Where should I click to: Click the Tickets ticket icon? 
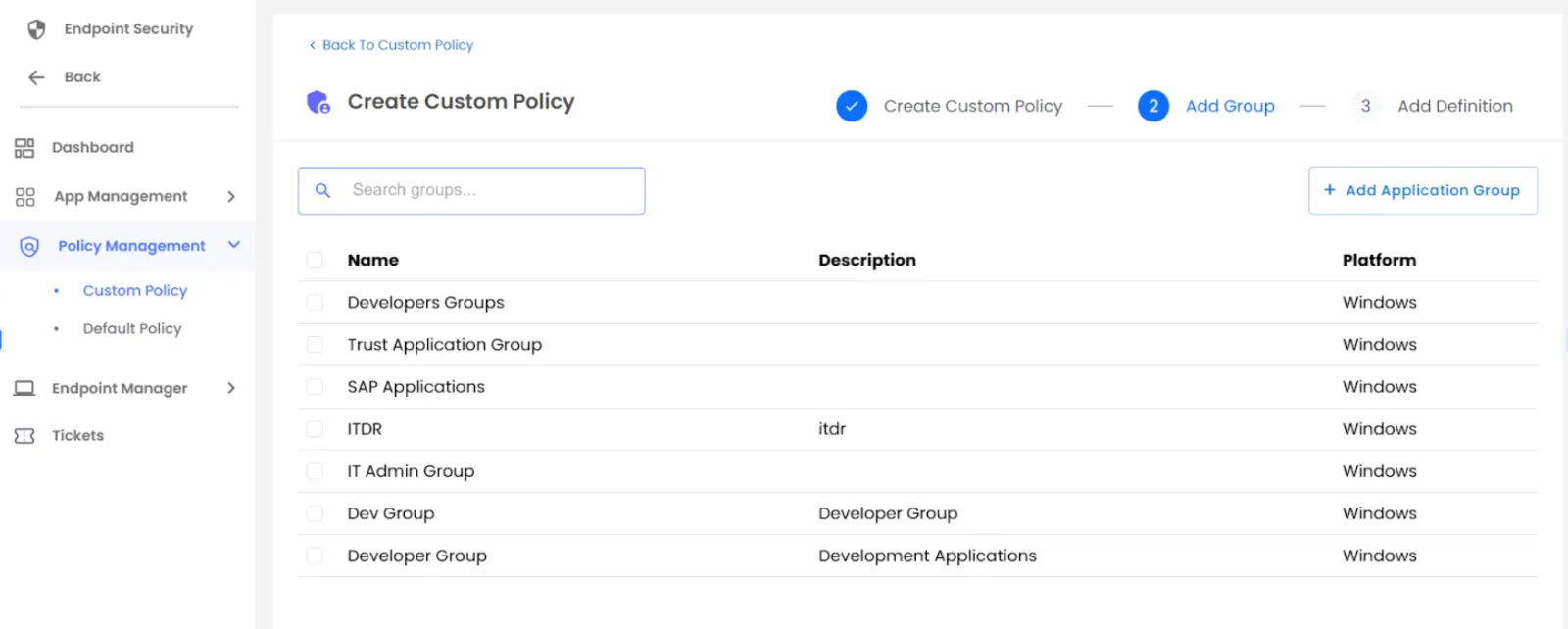tap(24, 436)
